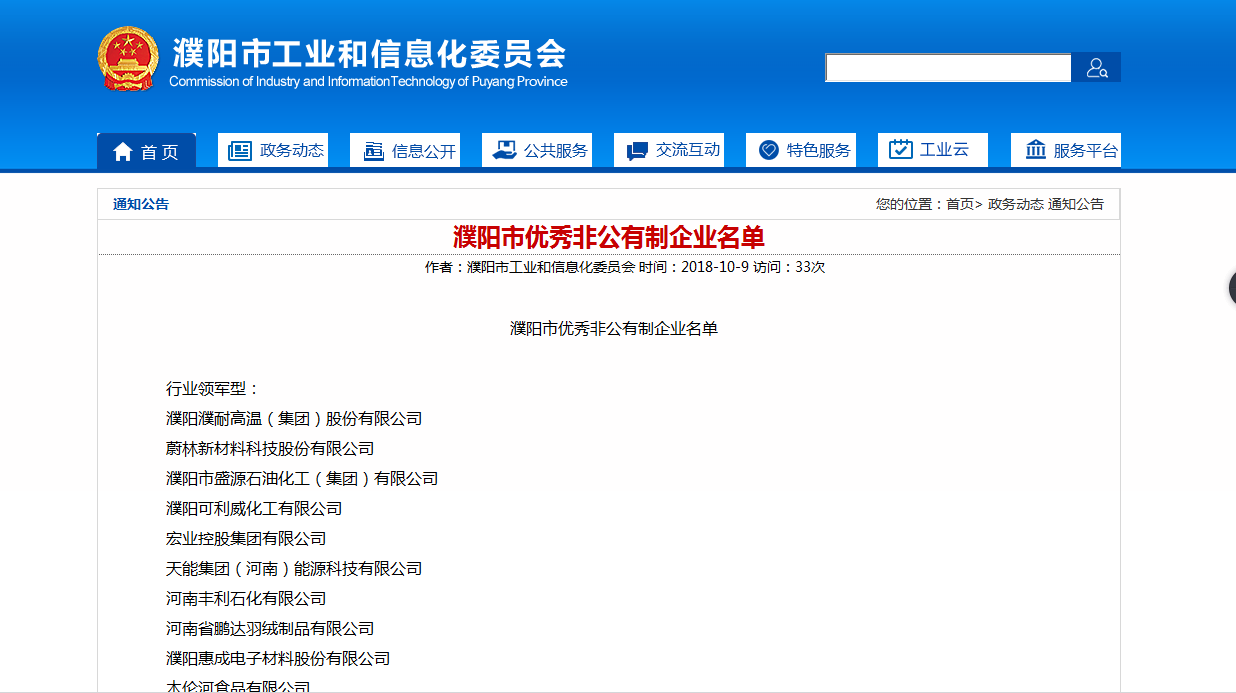Click the 通知公告 breadcrumb link at right

point(1076,204)
